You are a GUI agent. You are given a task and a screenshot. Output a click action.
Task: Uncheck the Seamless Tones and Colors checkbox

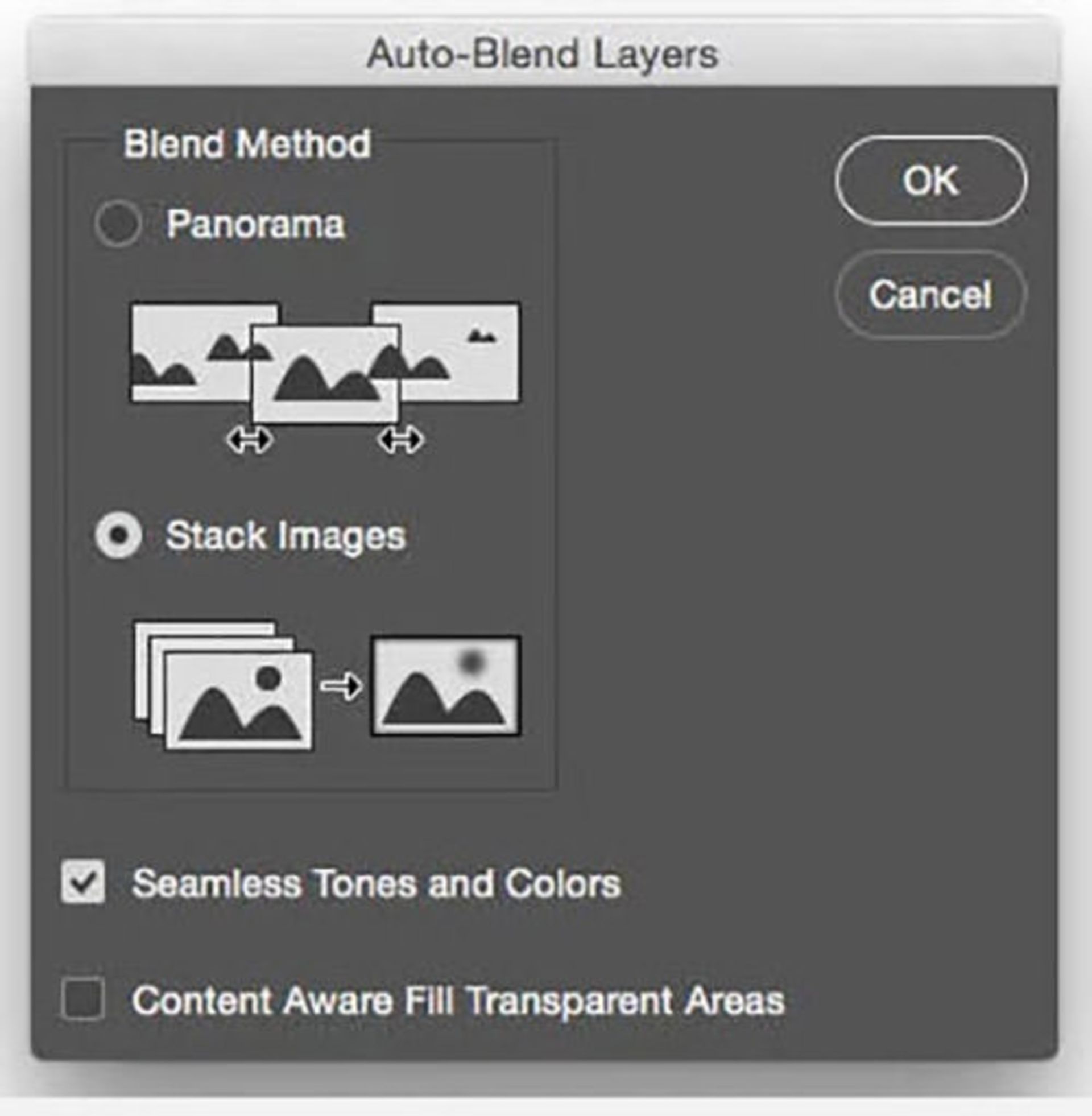(x=83, y=882)
